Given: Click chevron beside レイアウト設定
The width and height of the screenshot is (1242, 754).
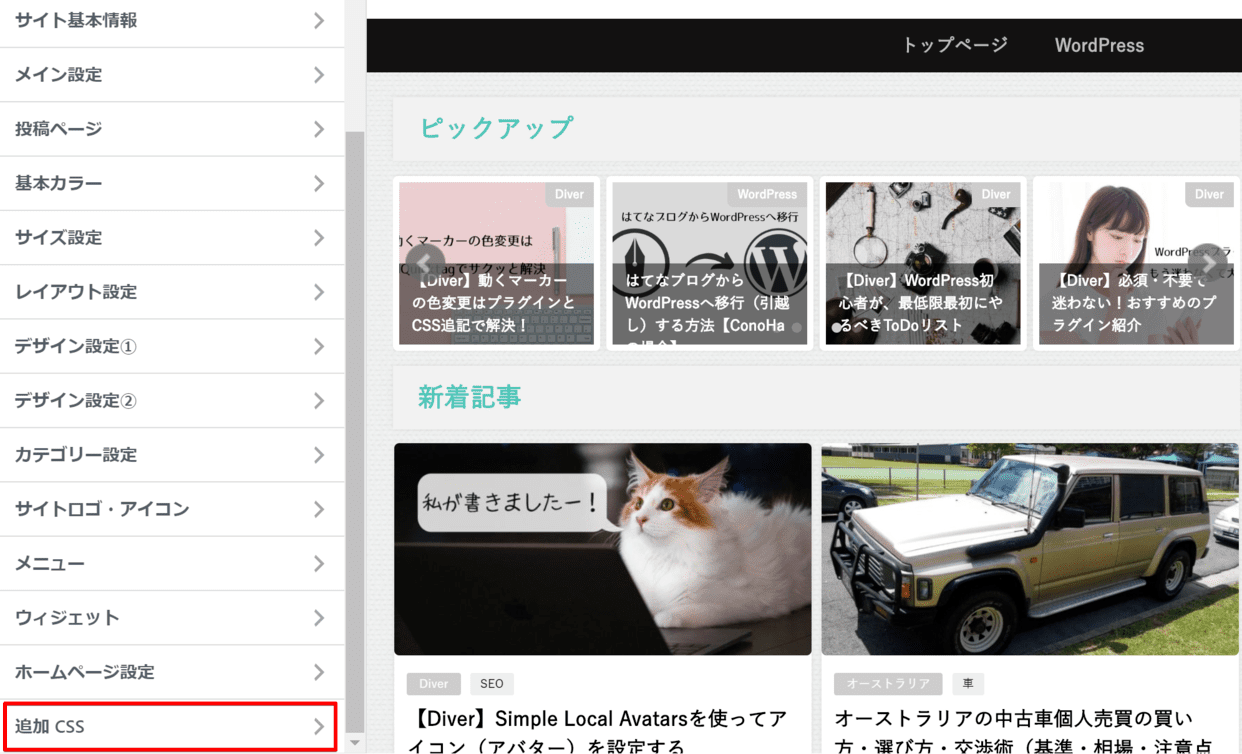Looking at the screenshot, I should pyautogui.click(x=319, y=292).
